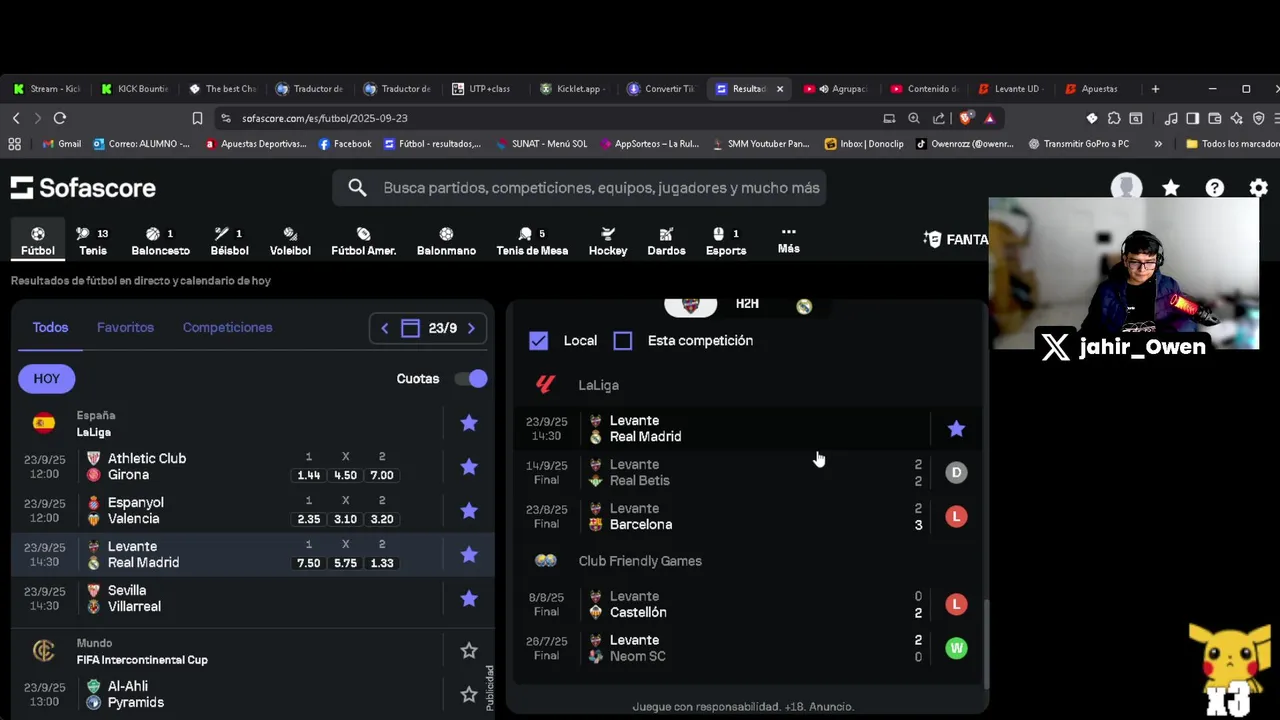Open the Gmail bookmark
The image size is (1280, 720).
pyautogui.click(x=61, y=144)
